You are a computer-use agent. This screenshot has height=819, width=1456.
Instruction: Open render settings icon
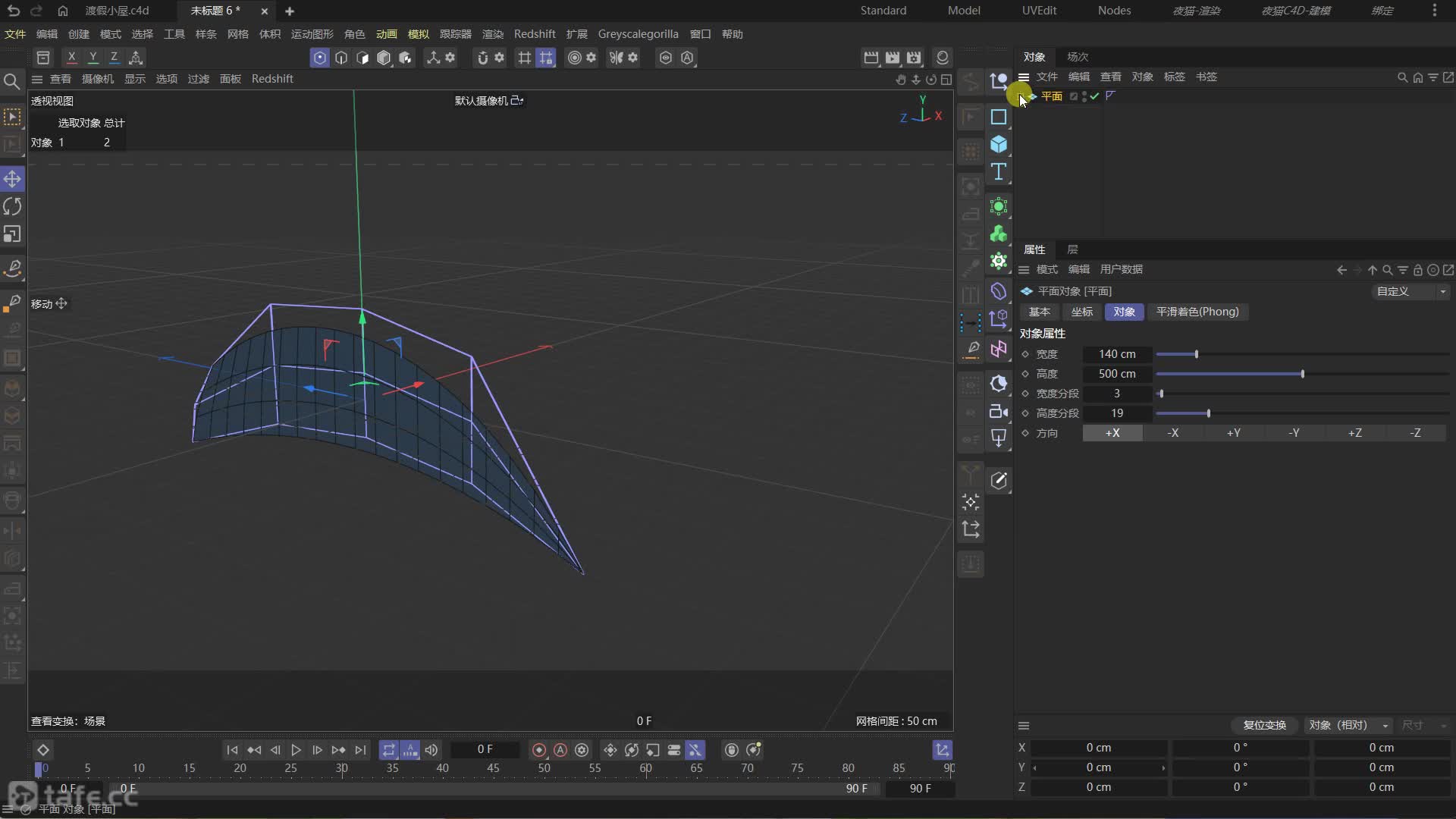pos(914,58)
